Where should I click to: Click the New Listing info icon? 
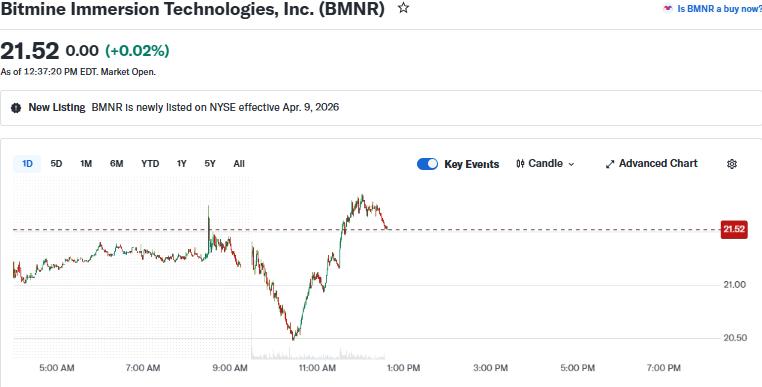(x=16, y=108)
